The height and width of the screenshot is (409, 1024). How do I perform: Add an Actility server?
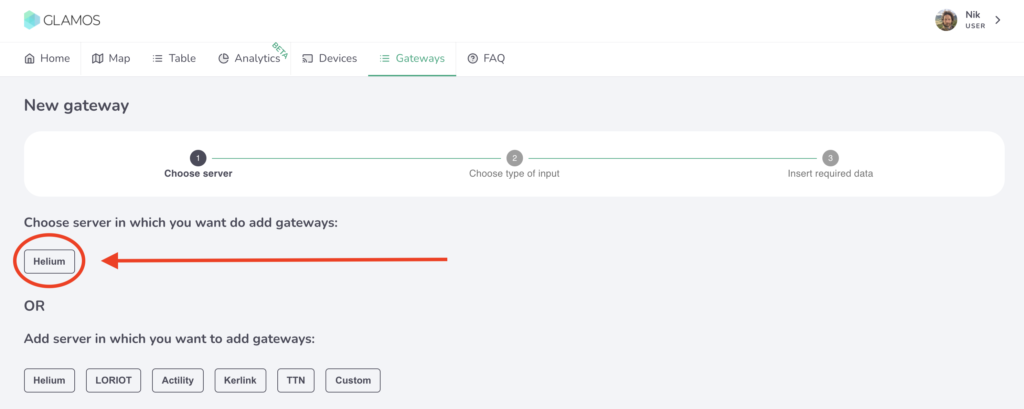tap(178, 380)
